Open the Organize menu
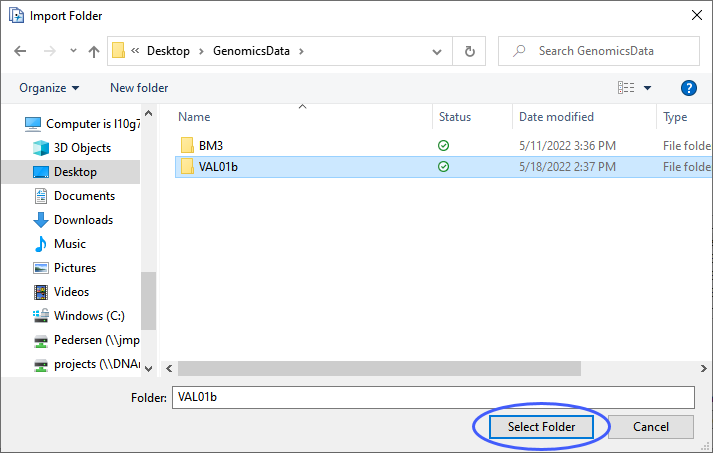Screen dimensions: 713x453 tap(49, 88)
